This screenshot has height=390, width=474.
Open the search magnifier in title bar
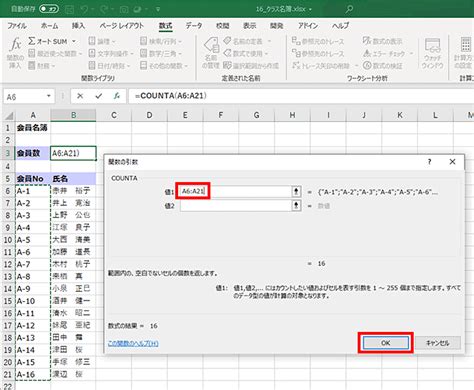click(349, 9)
